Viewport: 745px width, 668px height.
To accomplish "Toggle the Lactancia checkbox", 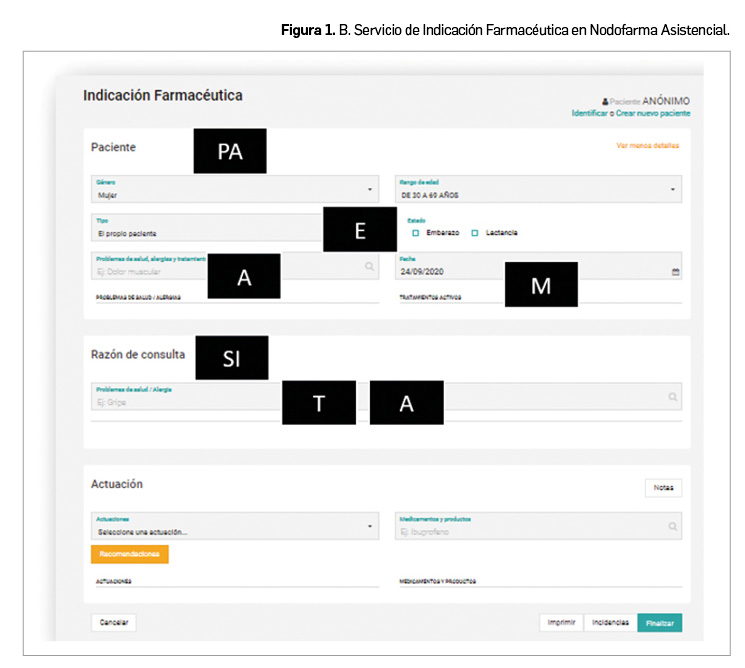I will click(x=475, y=233).
